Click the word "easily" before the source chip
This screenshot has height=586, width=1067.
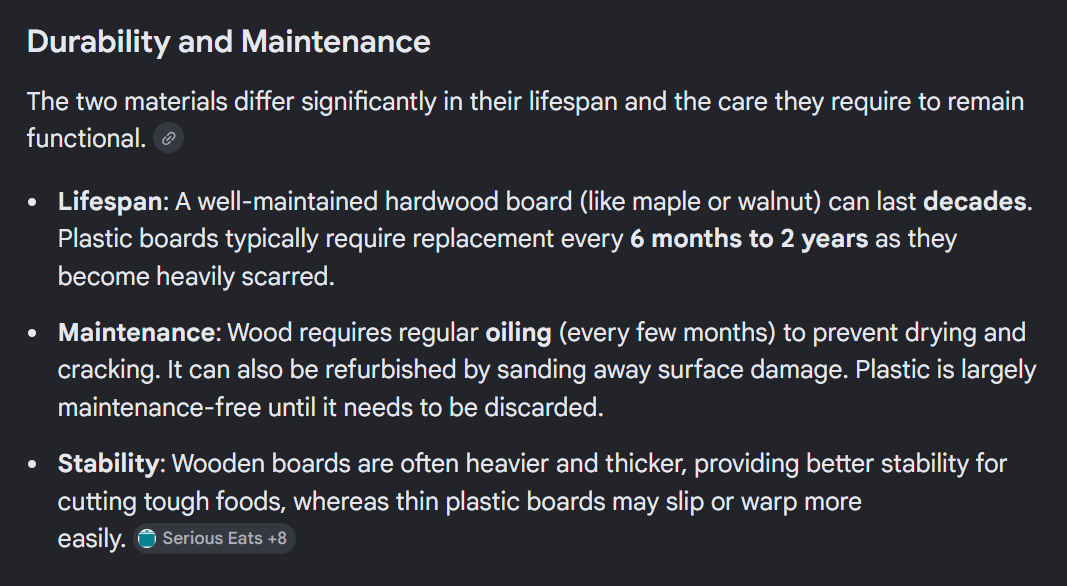(x=88, y=539)
